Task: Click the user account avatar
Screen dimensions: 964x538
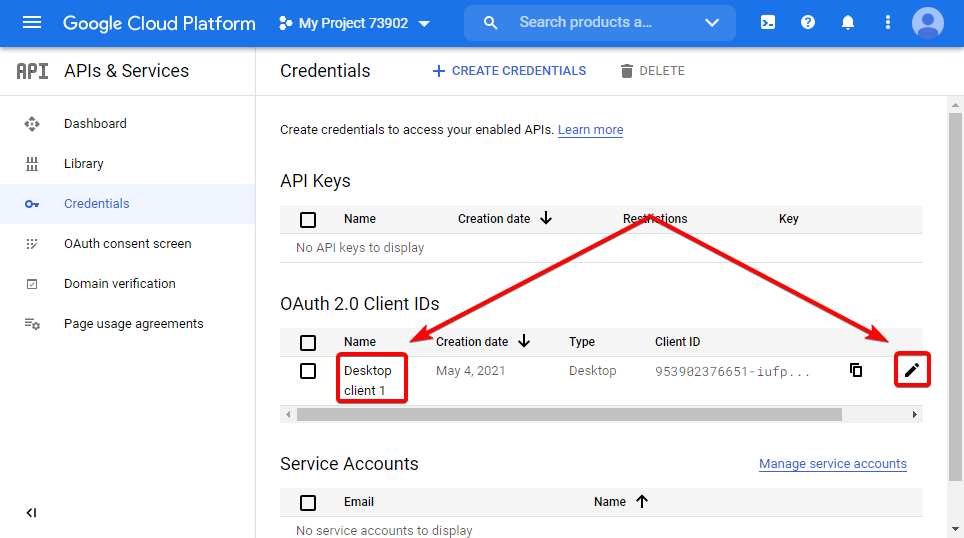Action: 928,23
